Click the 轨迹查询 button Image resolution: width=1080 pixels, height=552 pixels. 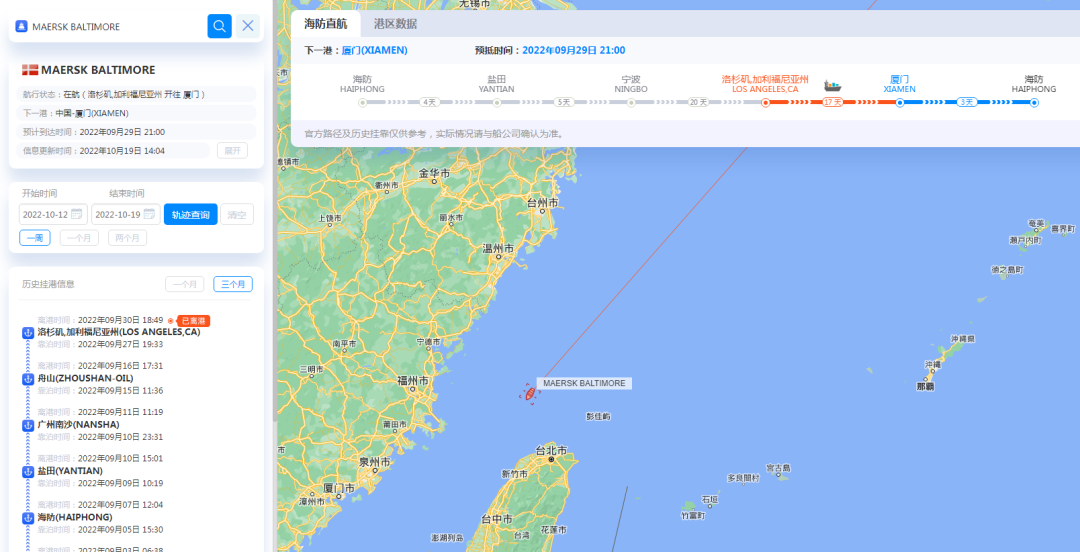click(191, 214)
